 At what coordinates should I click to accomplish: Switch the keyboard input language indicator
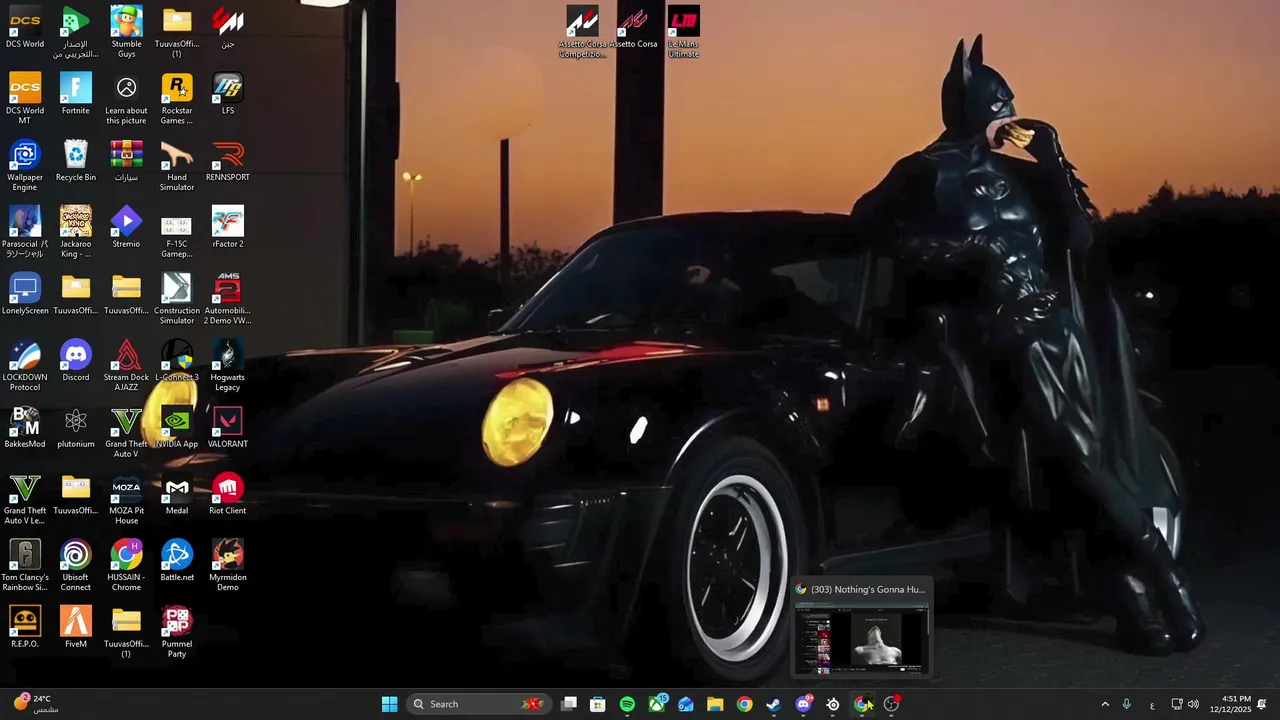tap(1152, 704)
